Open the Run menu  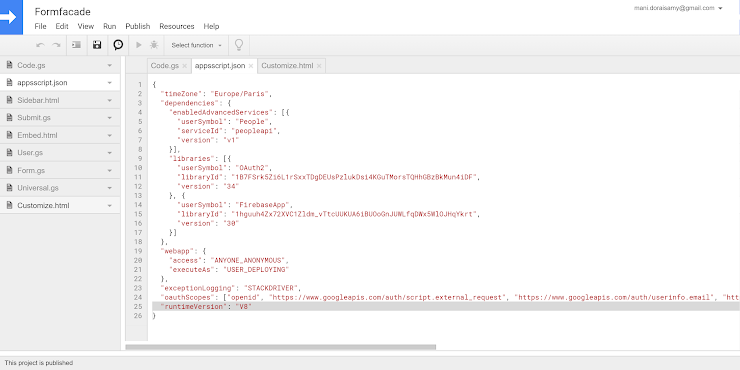(x=109, y=26)
